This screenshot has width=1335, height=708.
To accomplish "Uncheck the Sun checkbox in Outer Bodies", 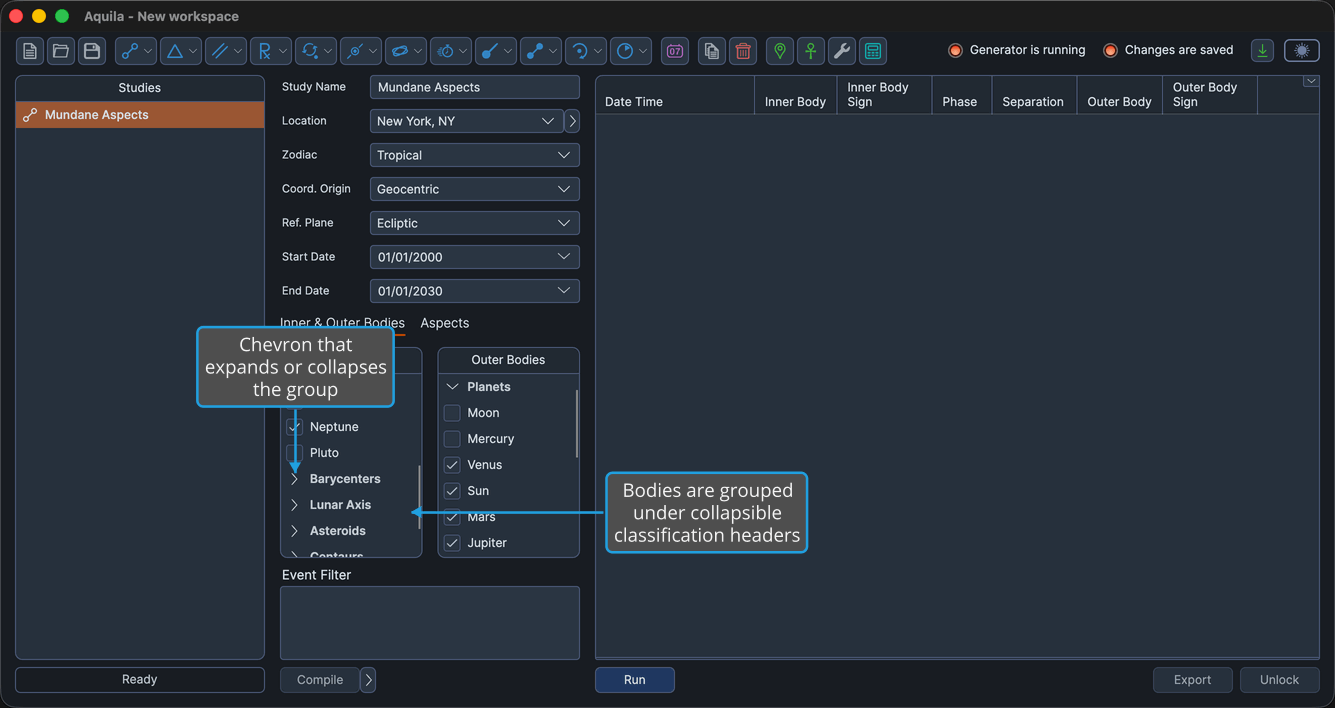I will pyautogui.click(x=452, y=491).
